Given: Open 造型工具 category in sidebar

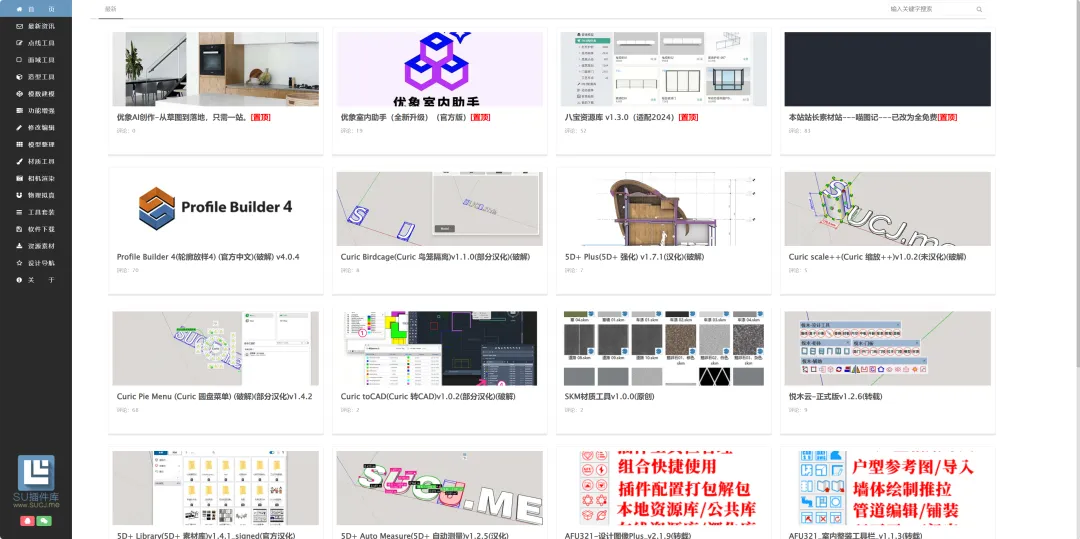Looking at the screenshot, I should point(36,76).
